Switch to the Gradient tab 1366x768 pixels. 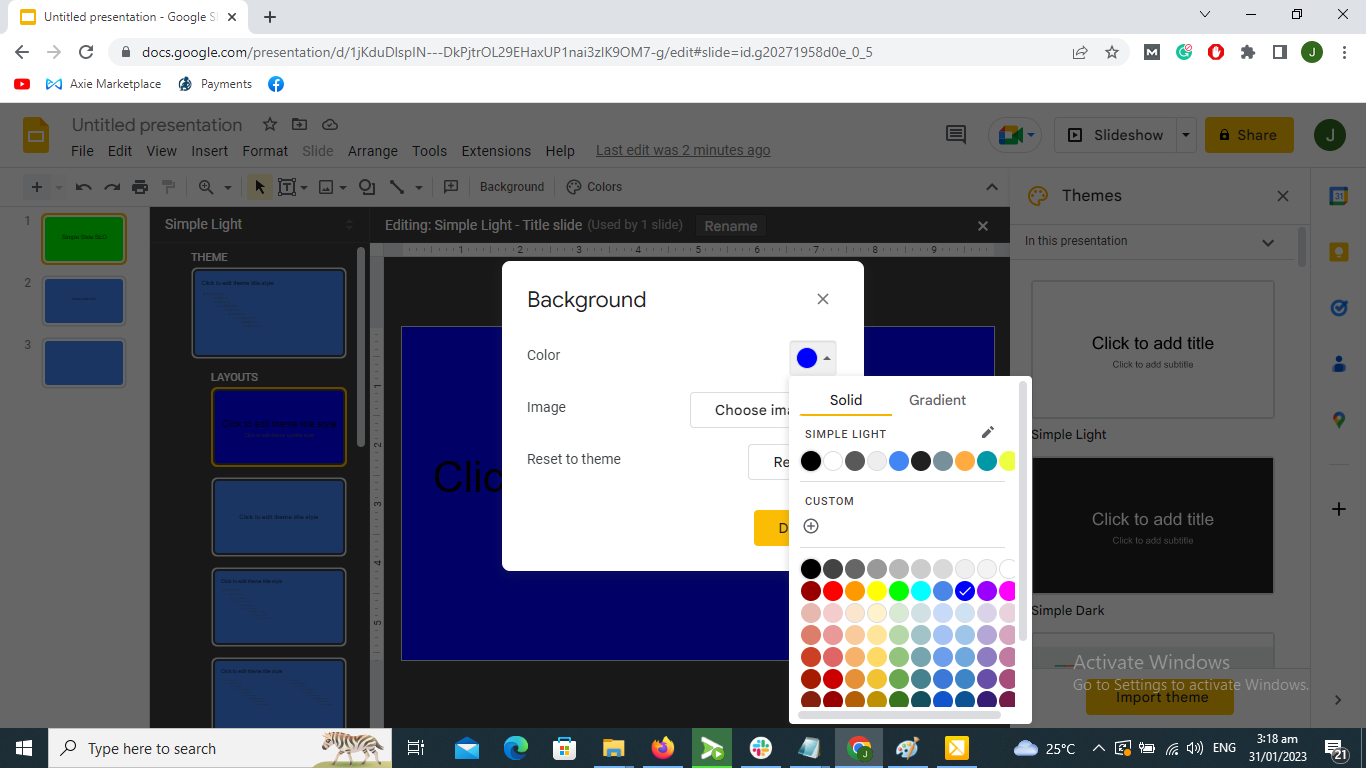[x=936, y=399]
